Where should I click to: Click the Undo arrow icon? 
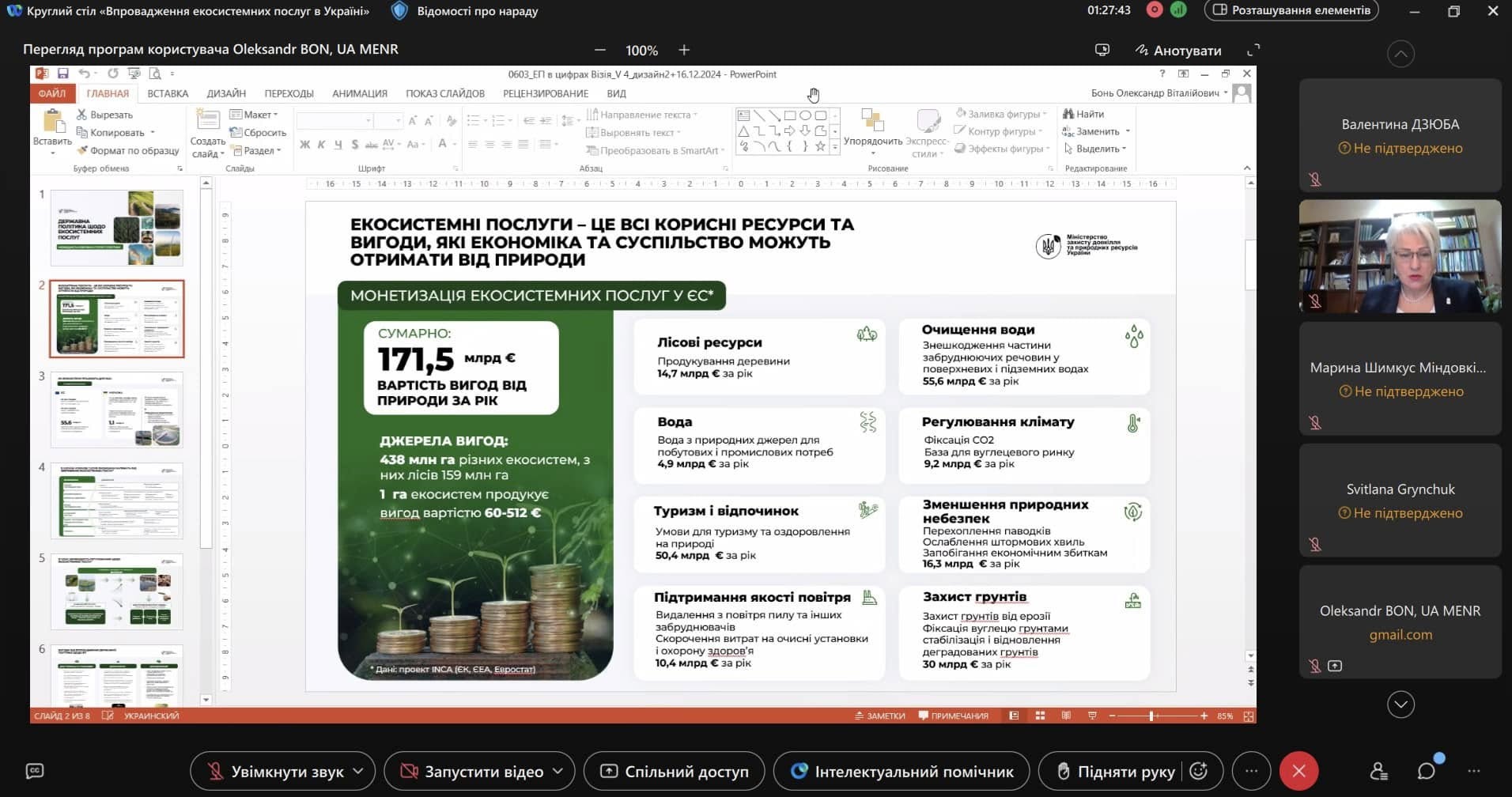84,74
